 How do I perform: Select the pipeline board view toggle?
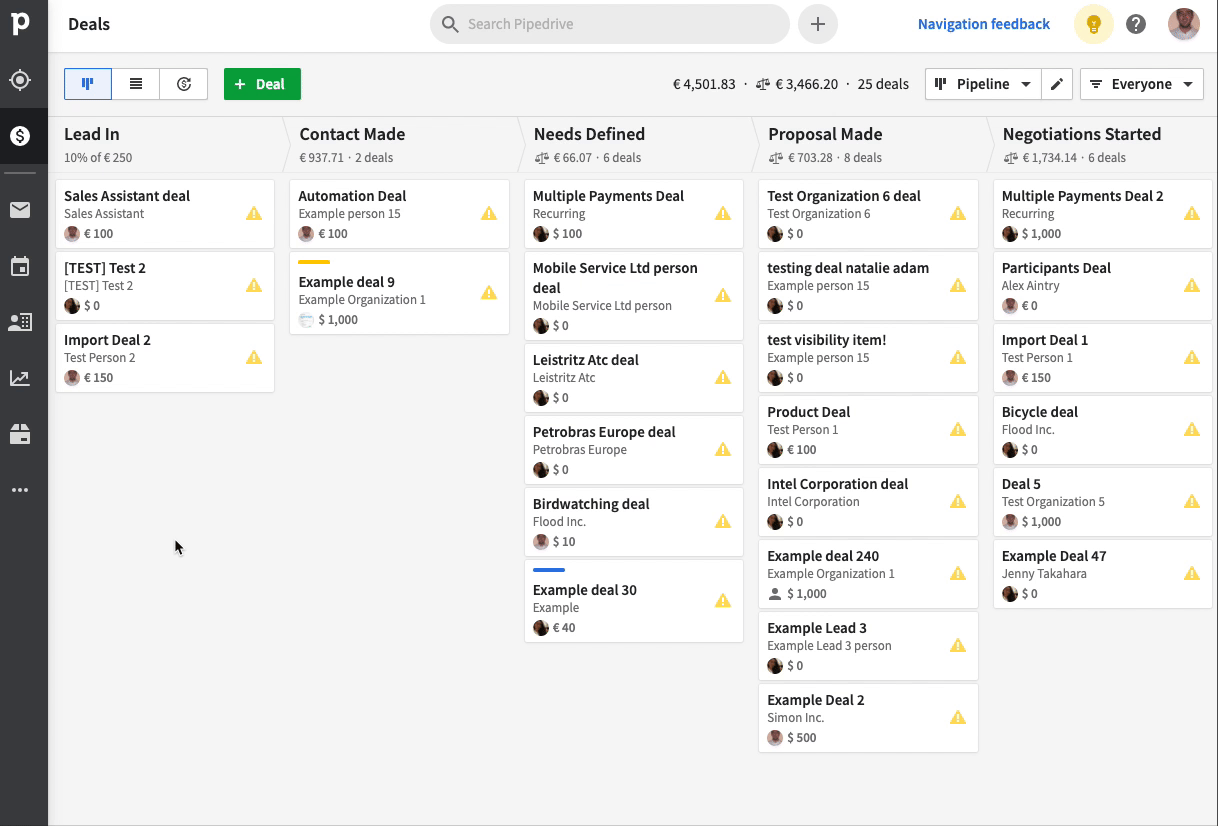point(87,84)
